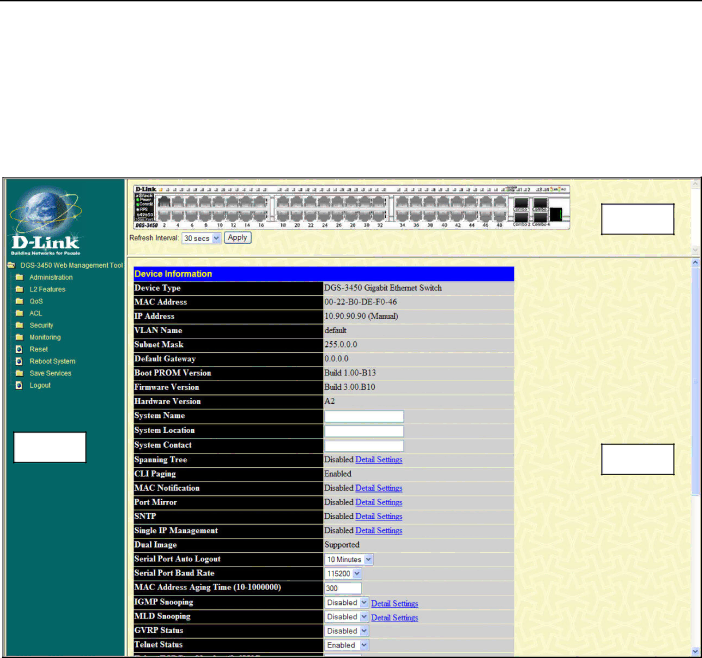Click the Apply button for refresh interval
The image size is (702, 658).
(x=238, y=238)
